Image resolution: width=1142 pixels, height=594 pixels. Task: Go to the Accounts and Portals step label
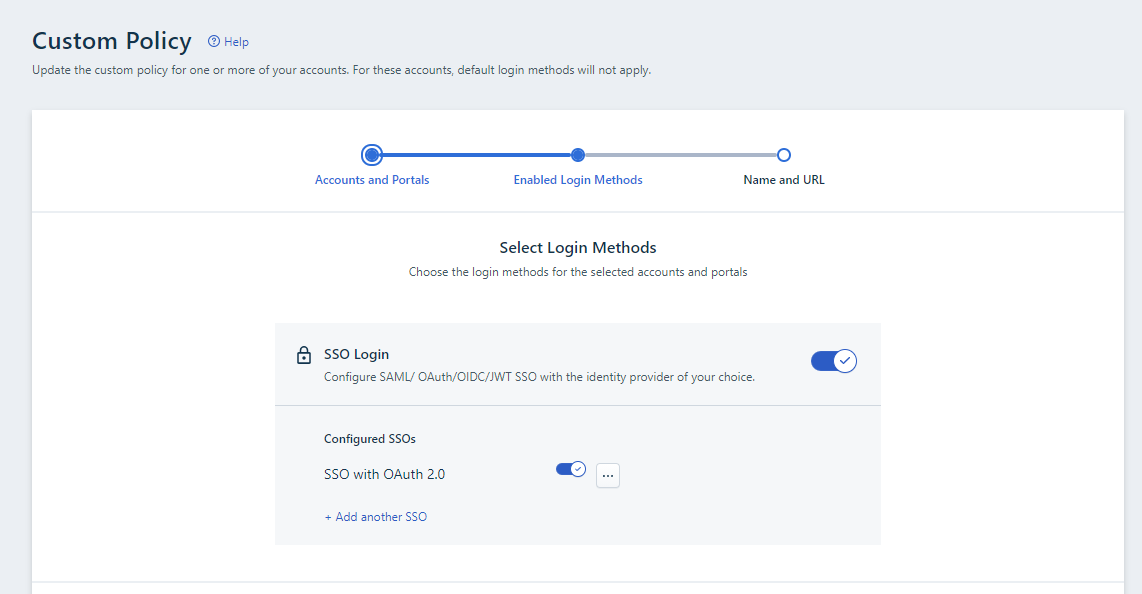pos(372,180)
